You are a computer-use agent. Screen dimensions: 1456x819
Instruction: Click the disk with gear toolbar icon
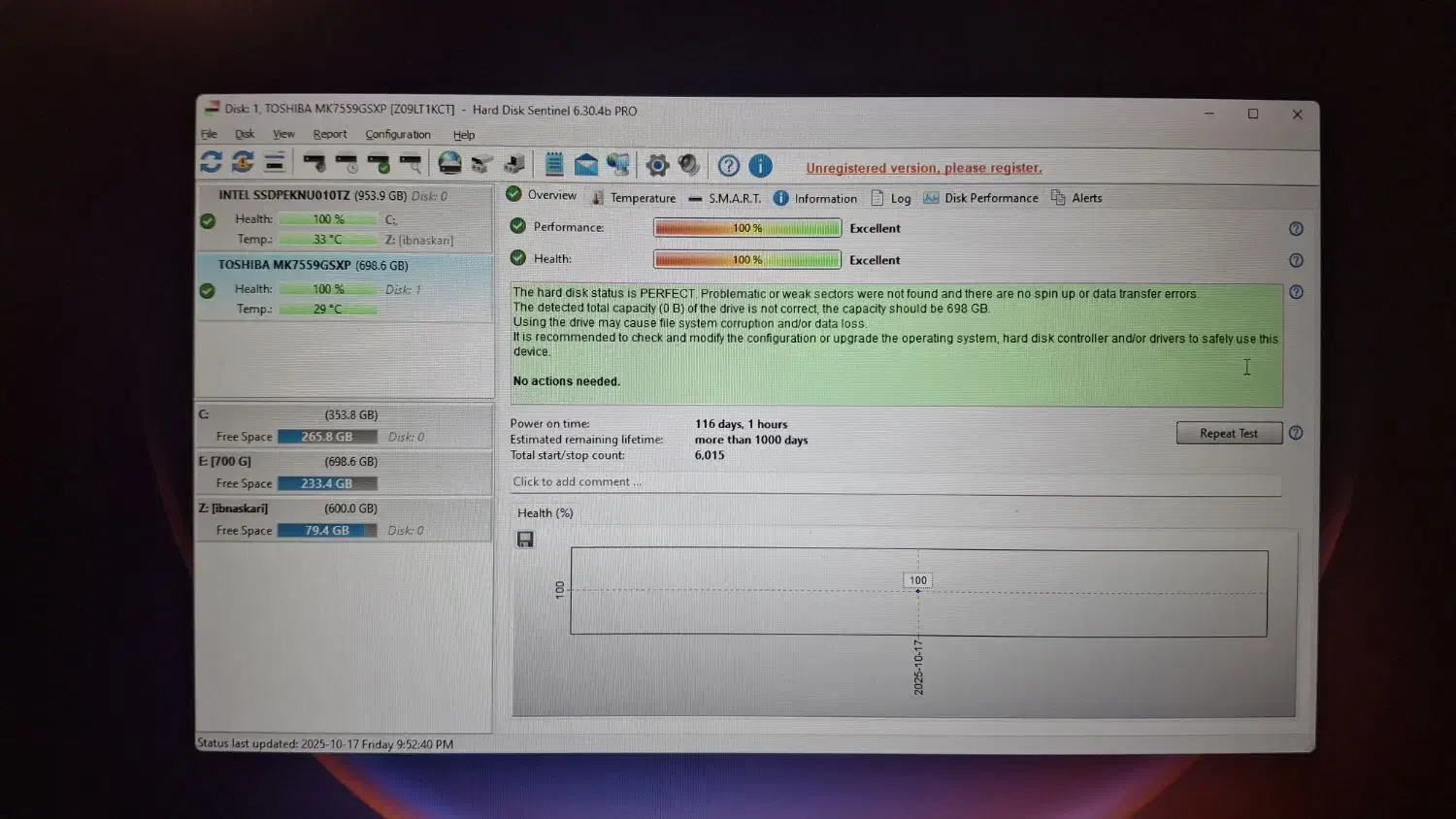(x=314, y=163)
